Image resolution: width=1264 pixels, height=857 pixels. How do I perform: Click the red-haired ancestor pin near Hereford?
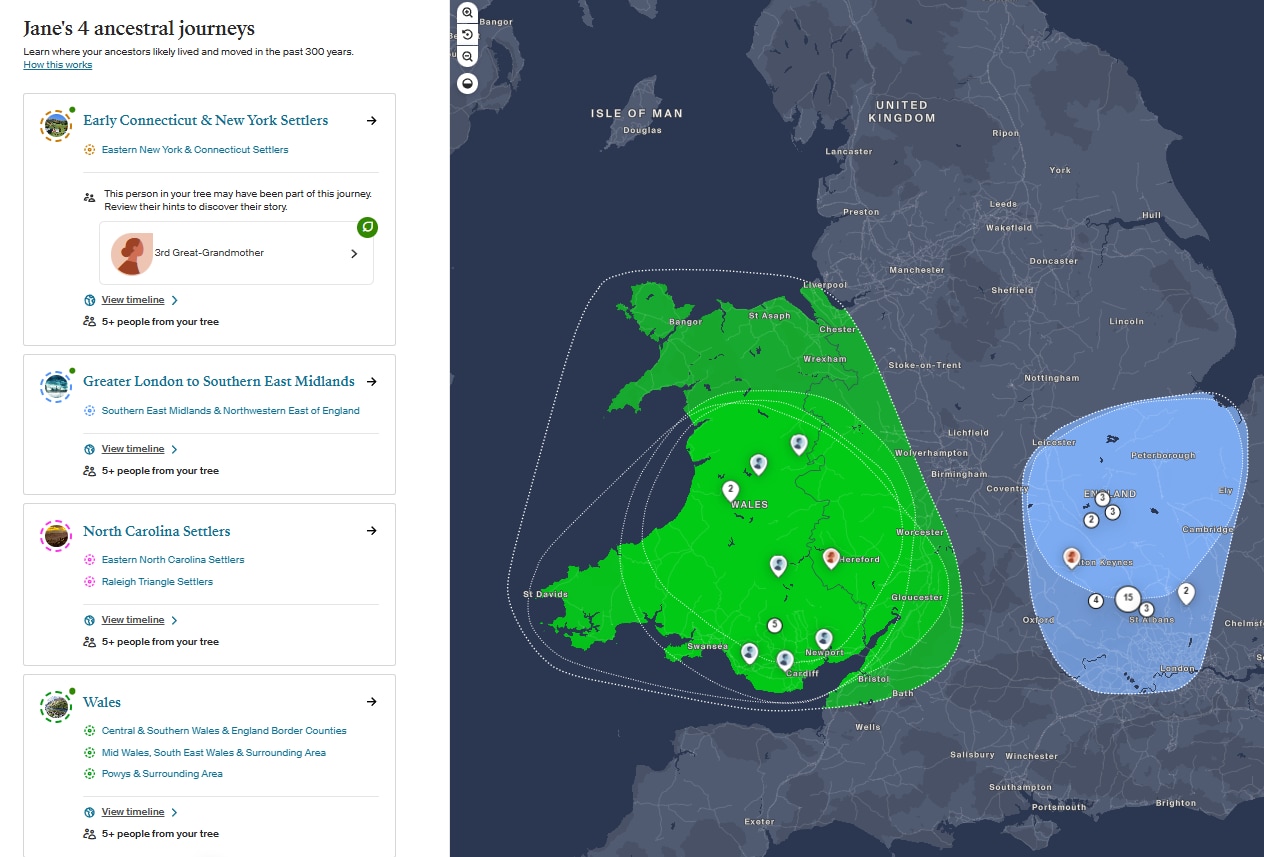point(831,557)
